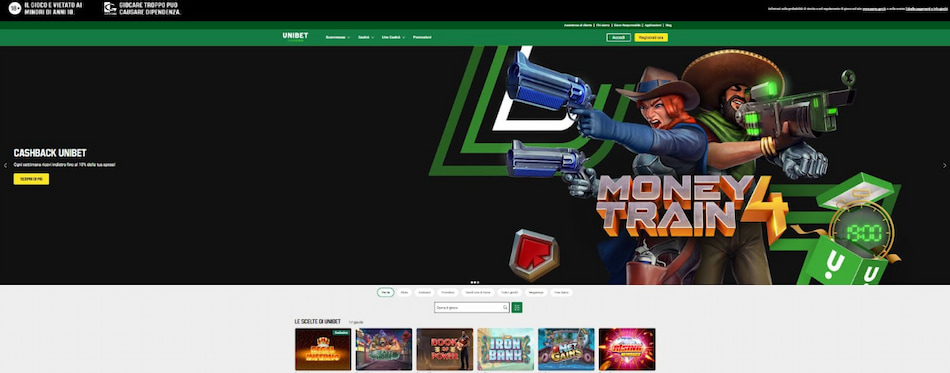Select the Tavoli ora in forma tab
The height and width of the screenshot is (373, 950).
click(x=477, y=292)
